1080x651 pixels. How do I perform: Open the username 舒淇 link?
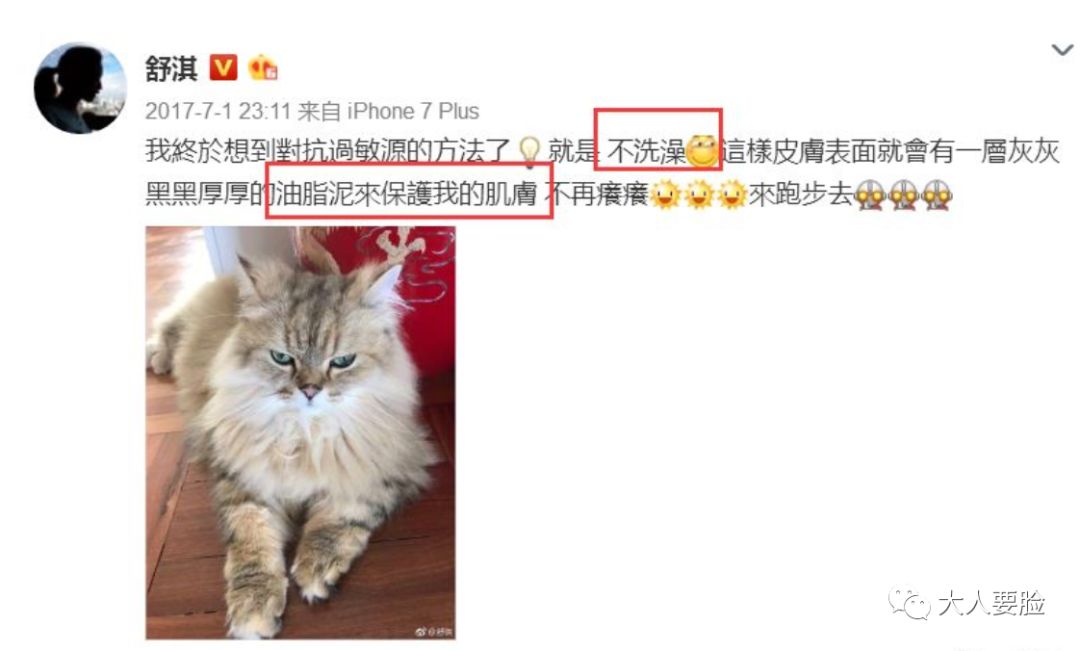pyautogui.click(x=172, y=68)
